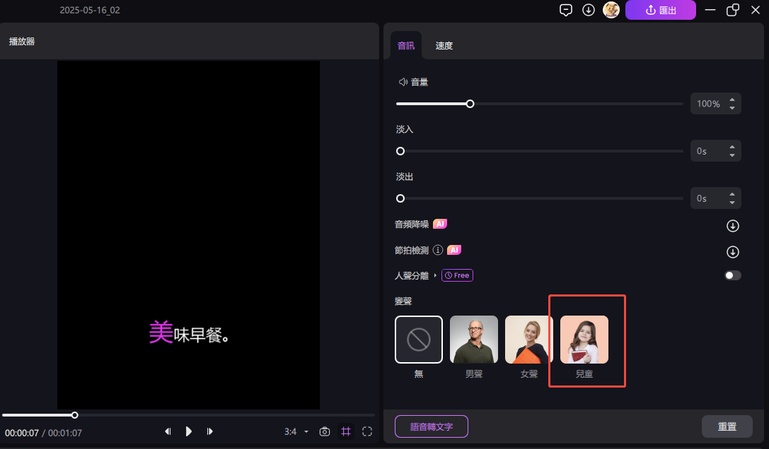Viewport: 769px width, 449px height.
Task: Switch to the 速度 tab
Action: tap(444, 46)
